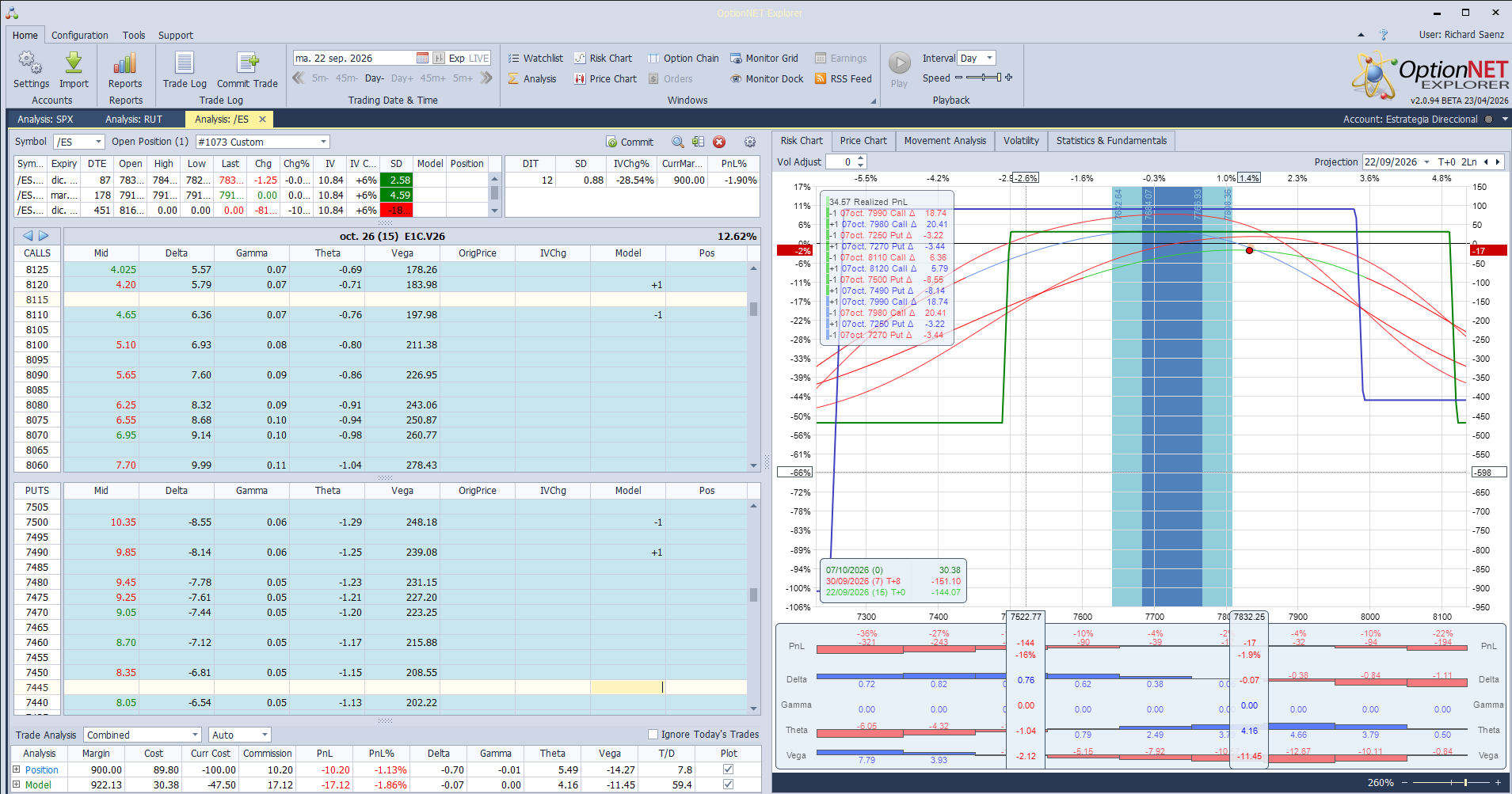Image resolution: width=1512 pixels, height=794 pixels.
Task: Switch to the Analysis: RUT tab
Action: click(x=134, y=120)
